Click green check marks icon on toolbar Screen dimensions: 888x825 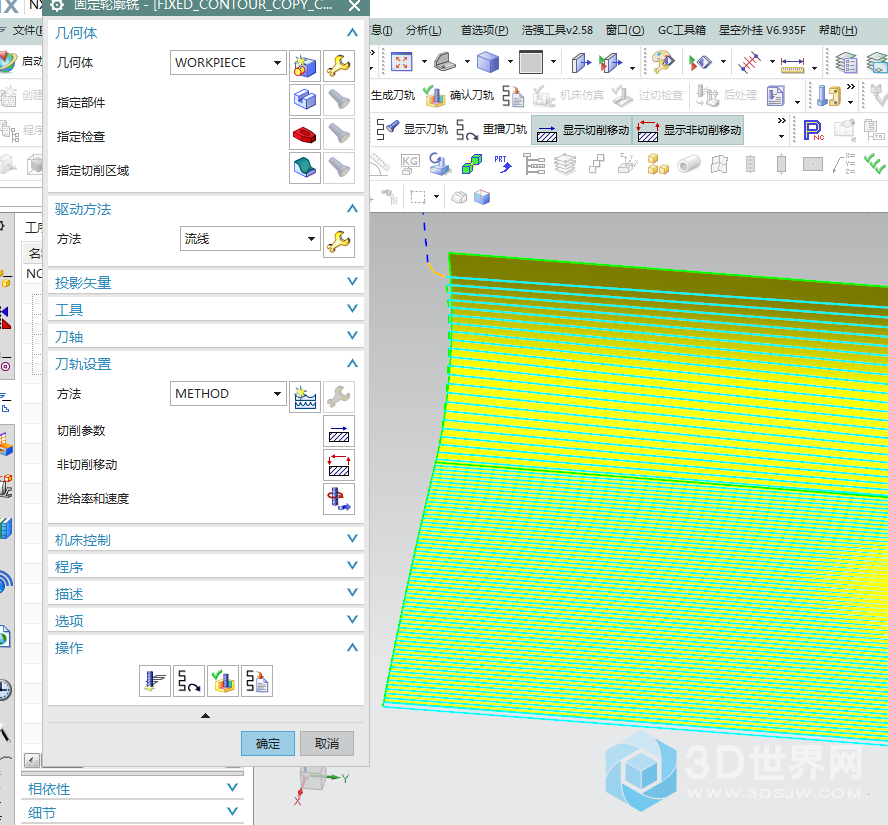pyautogui.click(x=875, y=164)
